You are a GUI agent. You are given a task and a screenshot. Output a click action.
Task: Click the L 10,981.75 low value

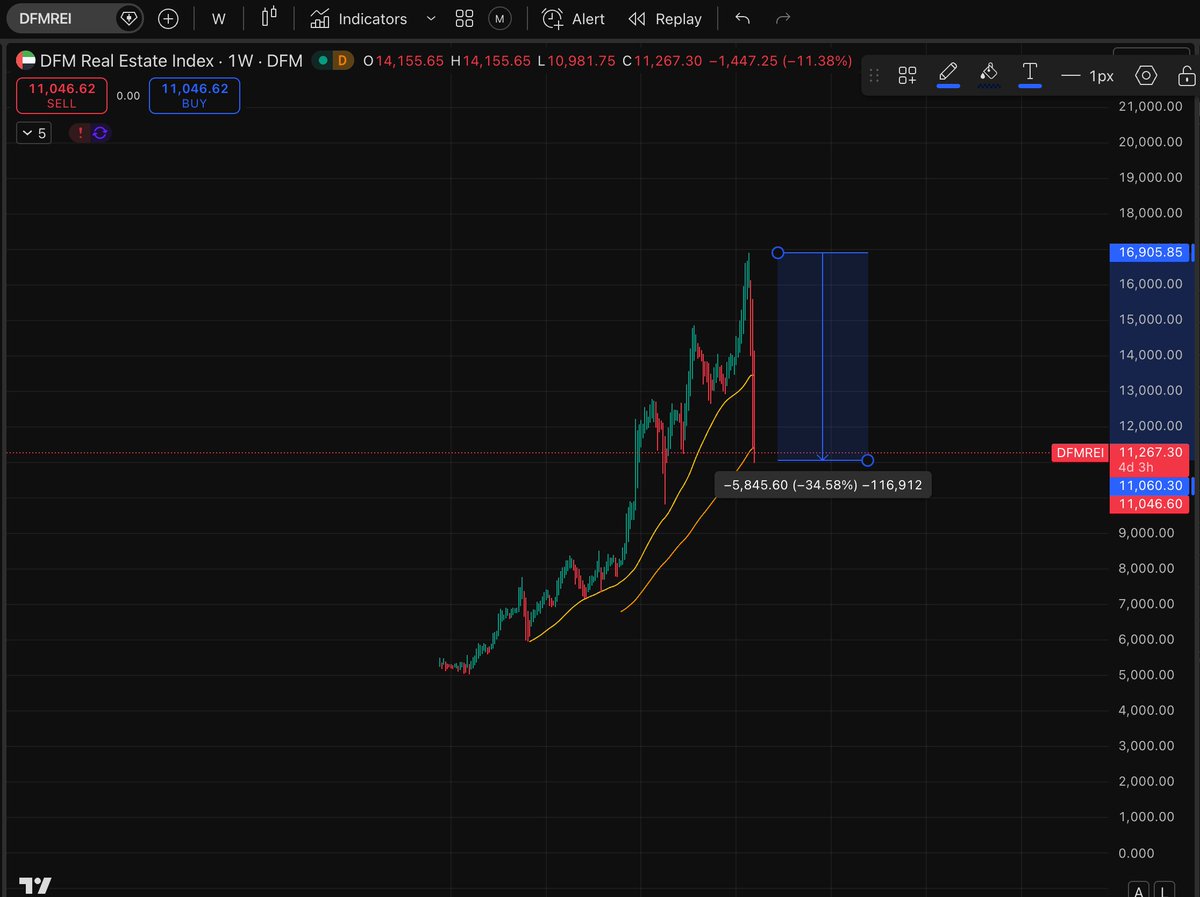(576, 61)
